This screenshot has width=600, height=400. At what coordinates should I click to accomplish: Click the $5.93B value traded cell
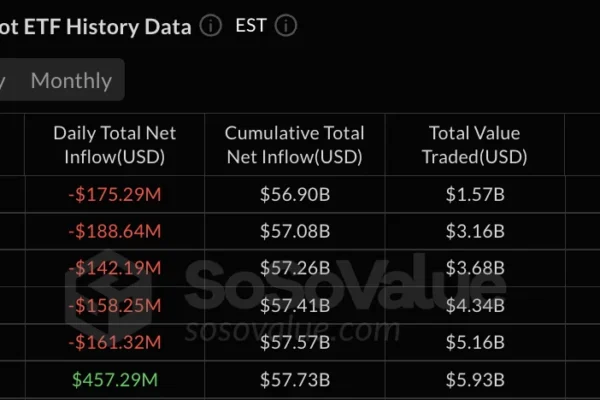point(475,379)
